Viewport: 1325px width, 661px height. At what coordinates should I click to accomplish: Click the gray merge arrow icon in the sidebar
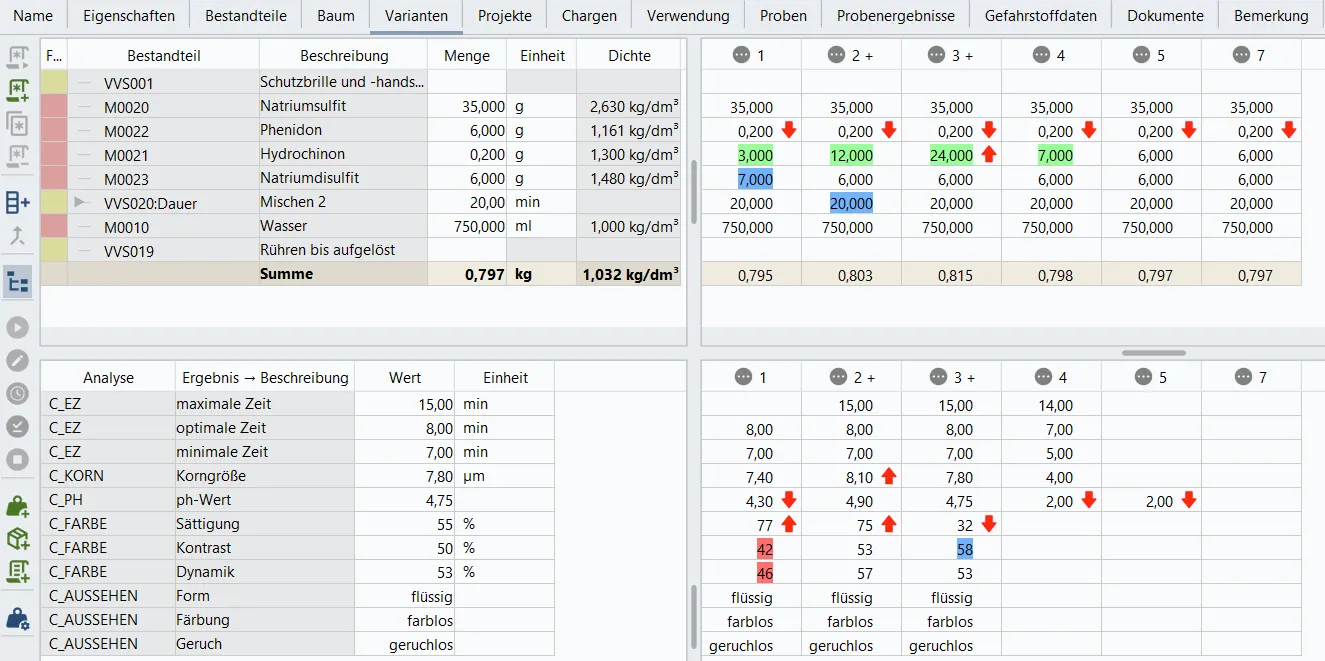click(x=18, y=236)
